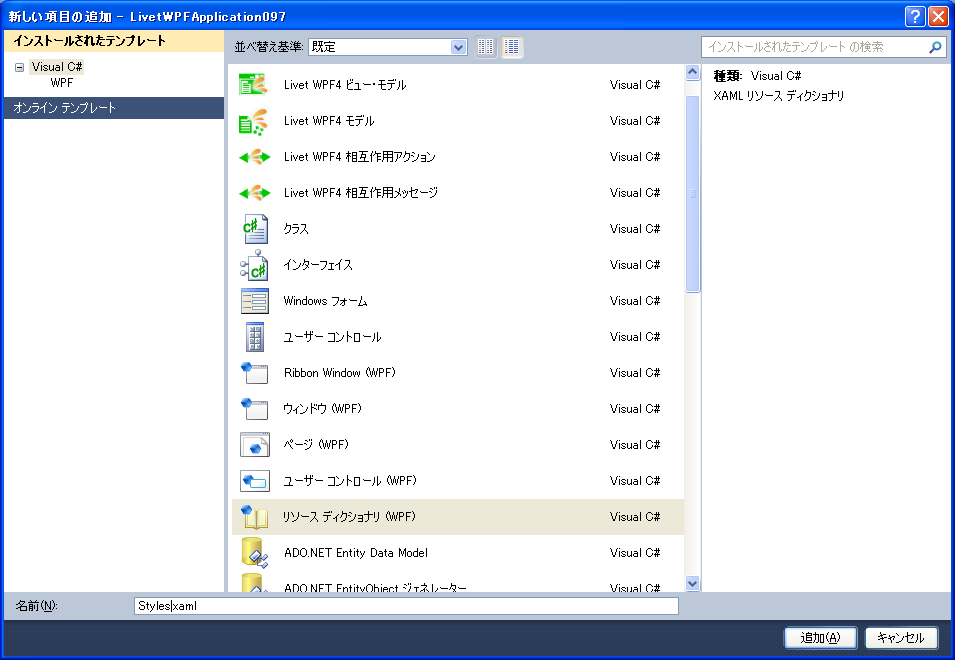Click the キャンセル button

901,637
